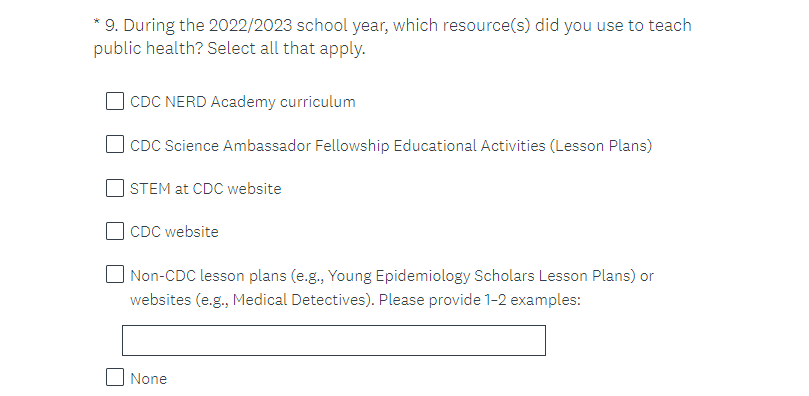Click the 'Non-CDC lesson plans' label text
The width and height of the screenshot is (809, 396).
tap(208, 276)
